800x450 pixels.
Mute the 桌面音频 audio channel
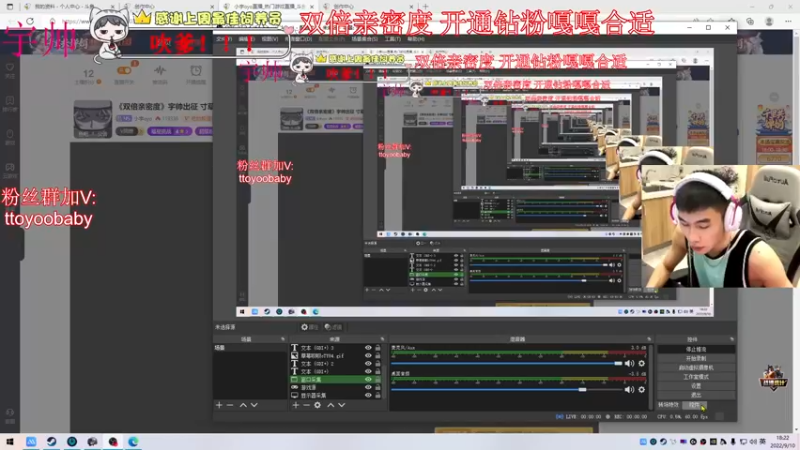pos(630,389)
